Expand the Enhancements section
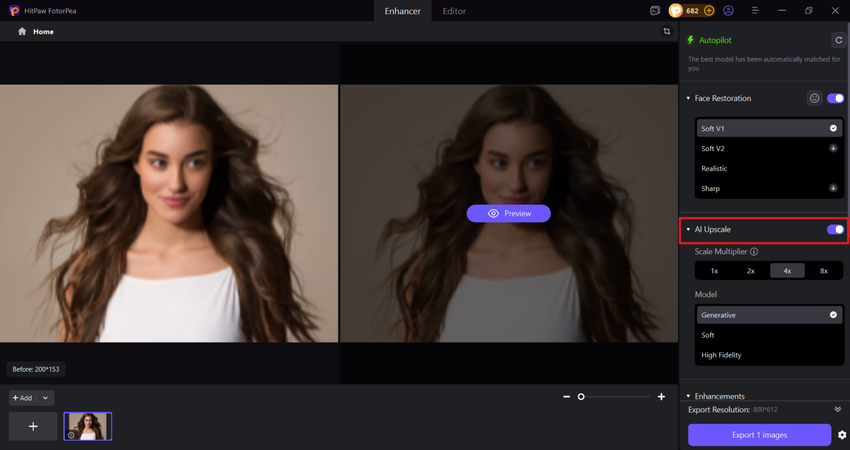The width and height of the screenshot is (850, 450). click(x=688, y=396)
